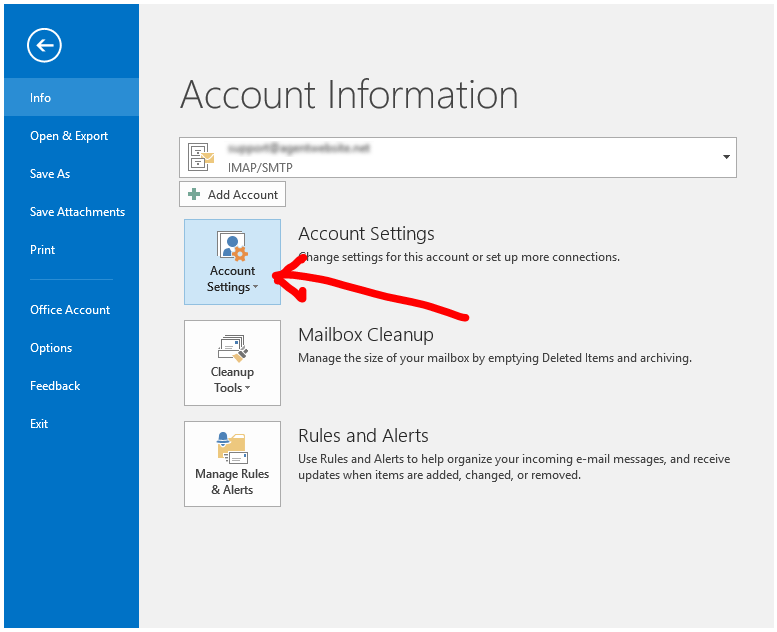Exit Outlook from the sidebar
777x632 pixels.
(39, 424)
